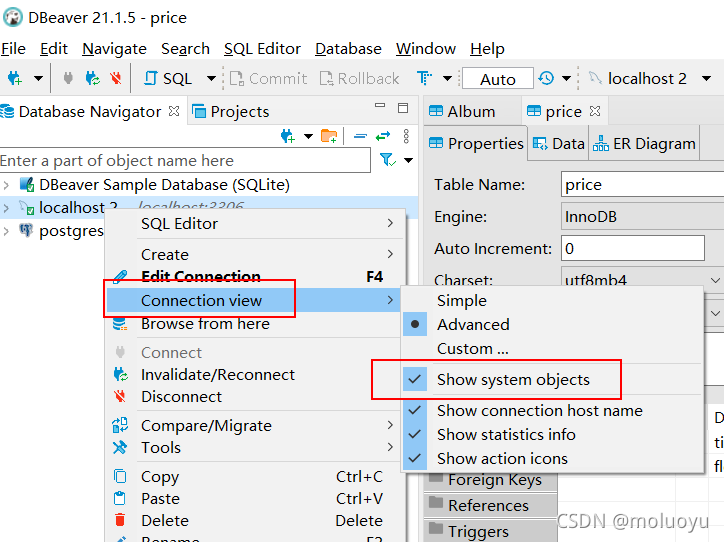Toggle Show action icons option

point(553,458)
